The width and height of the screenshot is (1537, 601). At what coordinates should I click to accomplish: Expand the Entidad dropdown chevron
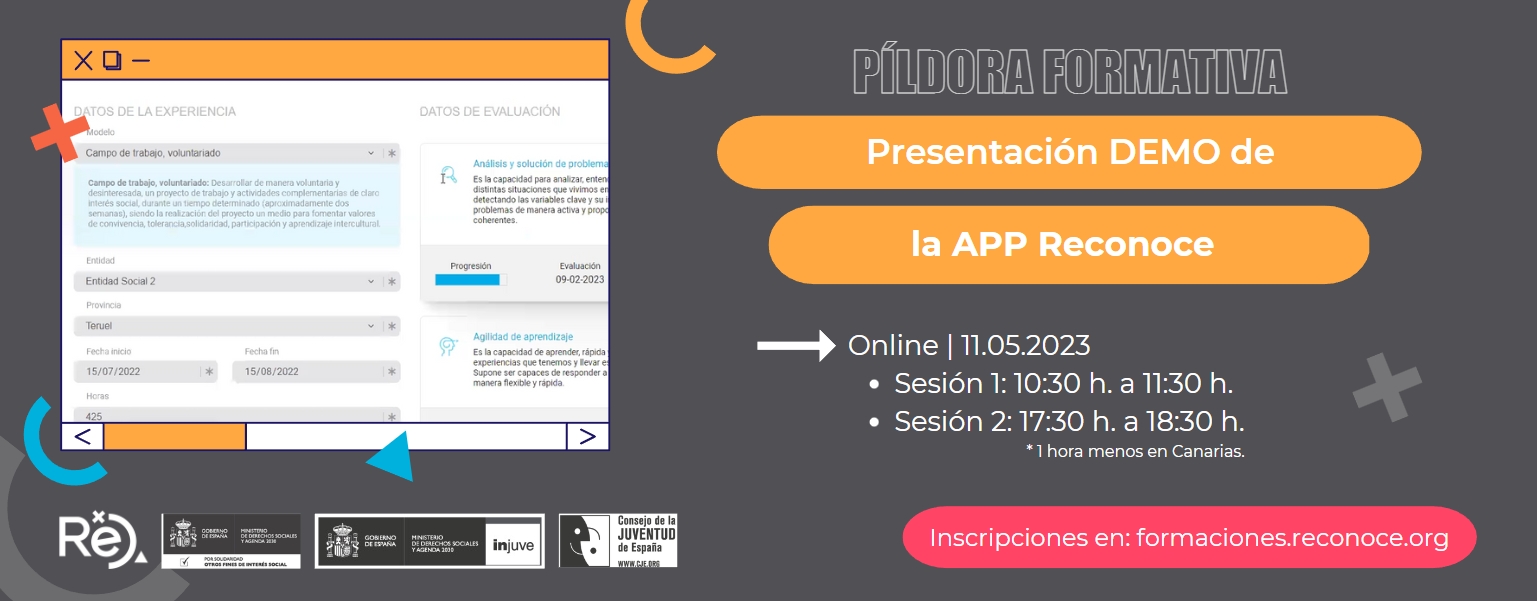[x=371, y=282]
